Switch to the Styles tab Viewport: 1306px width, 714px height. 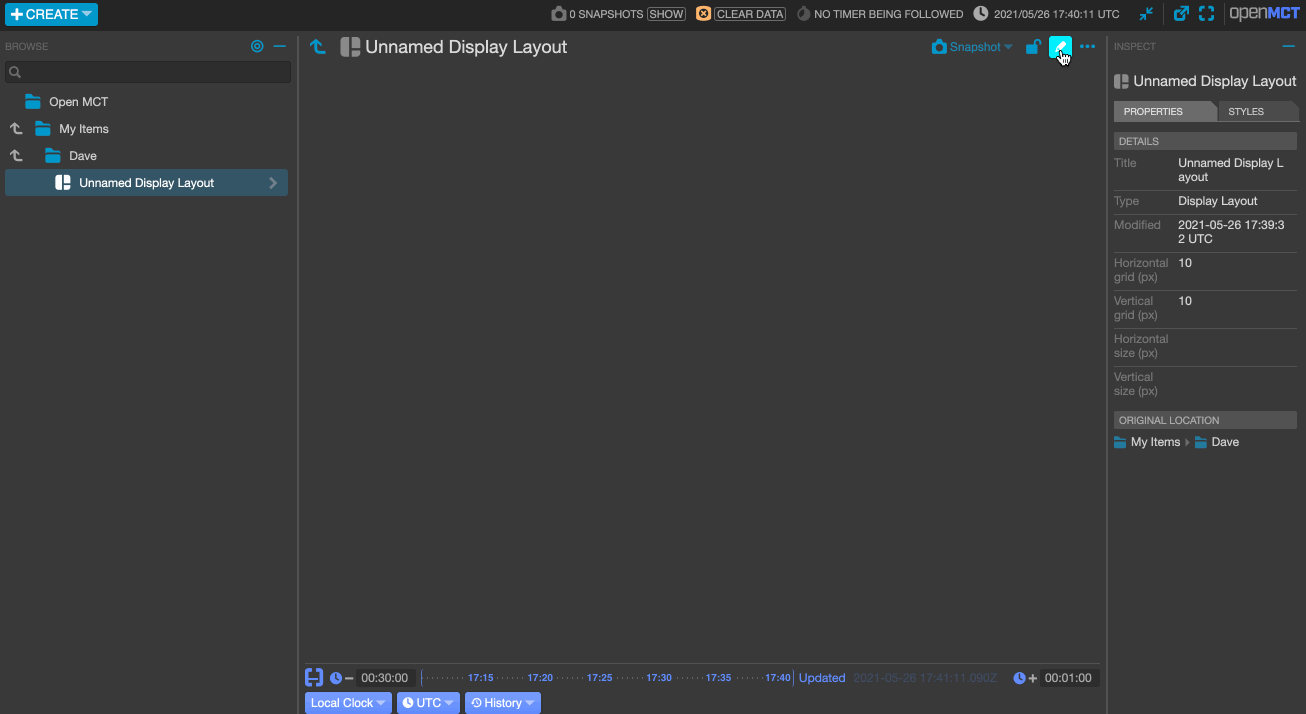coord(1257,111)
